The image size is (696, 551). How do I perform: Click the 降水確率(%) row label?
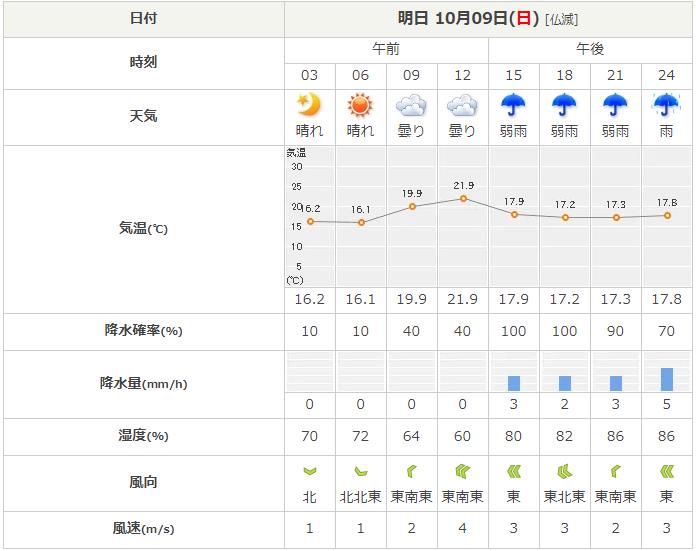143,330
